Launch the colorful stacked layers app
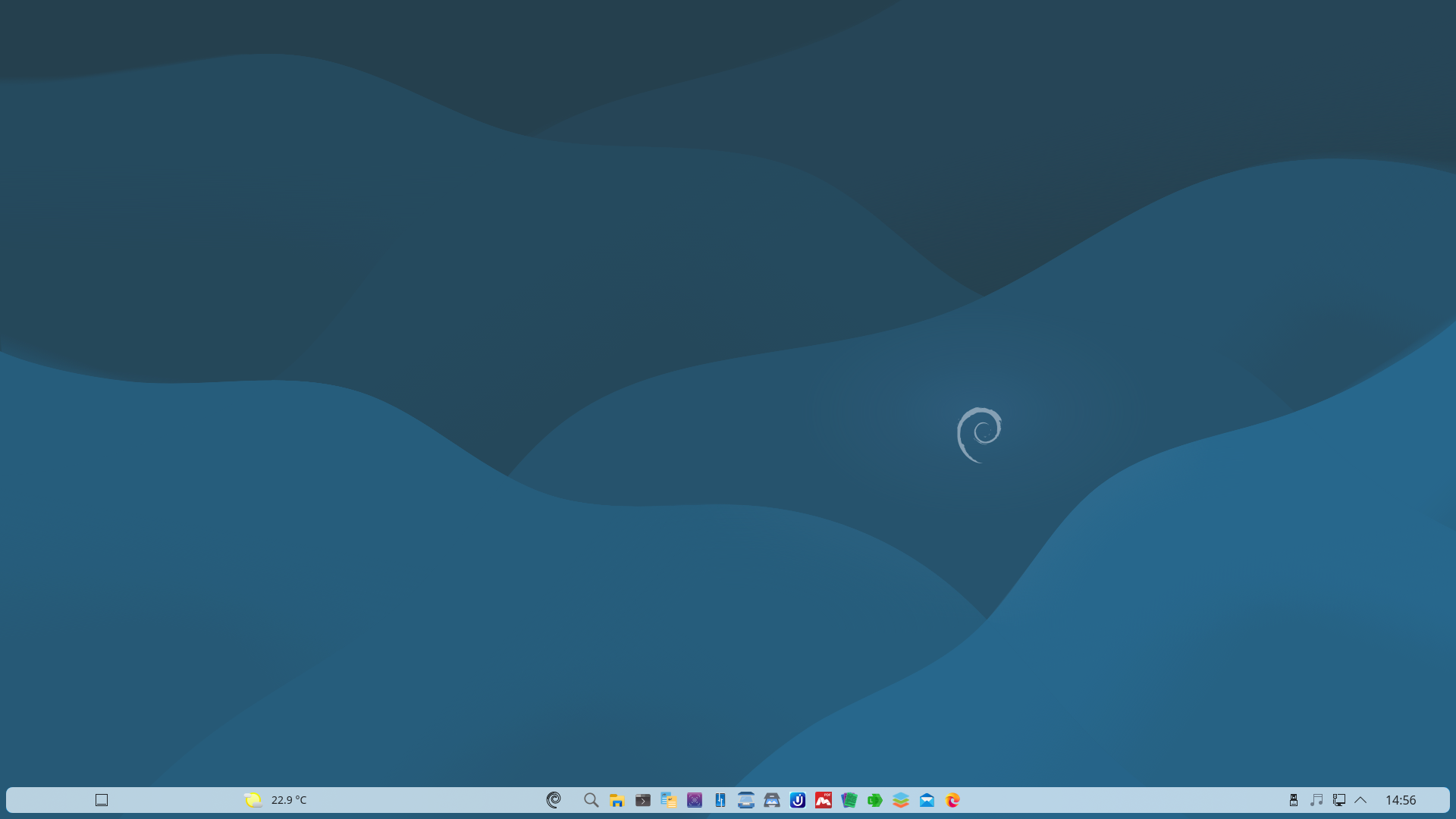 click(901, 800)
